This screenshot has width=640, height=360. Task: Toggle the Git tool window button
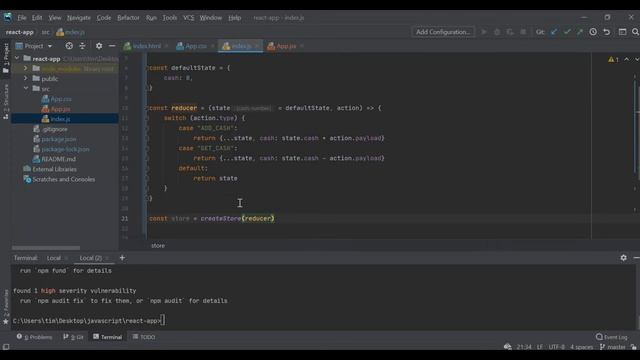[73, 337]
